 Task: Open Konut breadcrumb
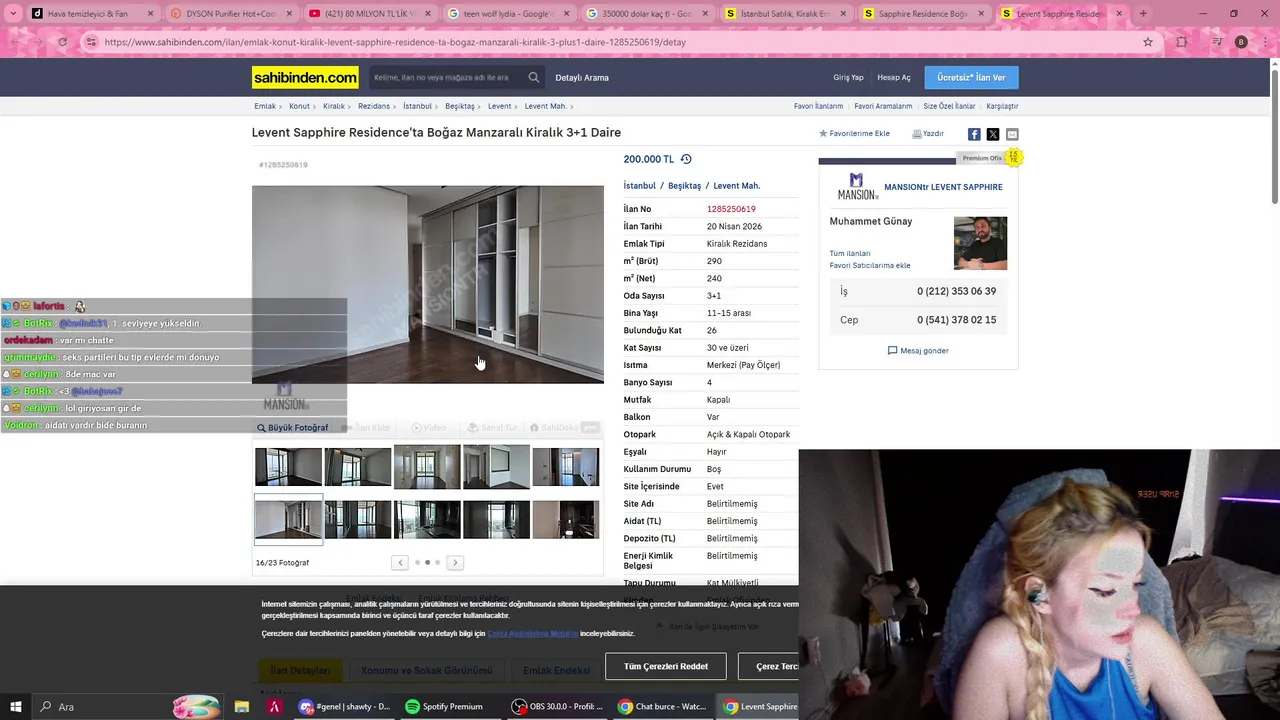pos(299,106)
